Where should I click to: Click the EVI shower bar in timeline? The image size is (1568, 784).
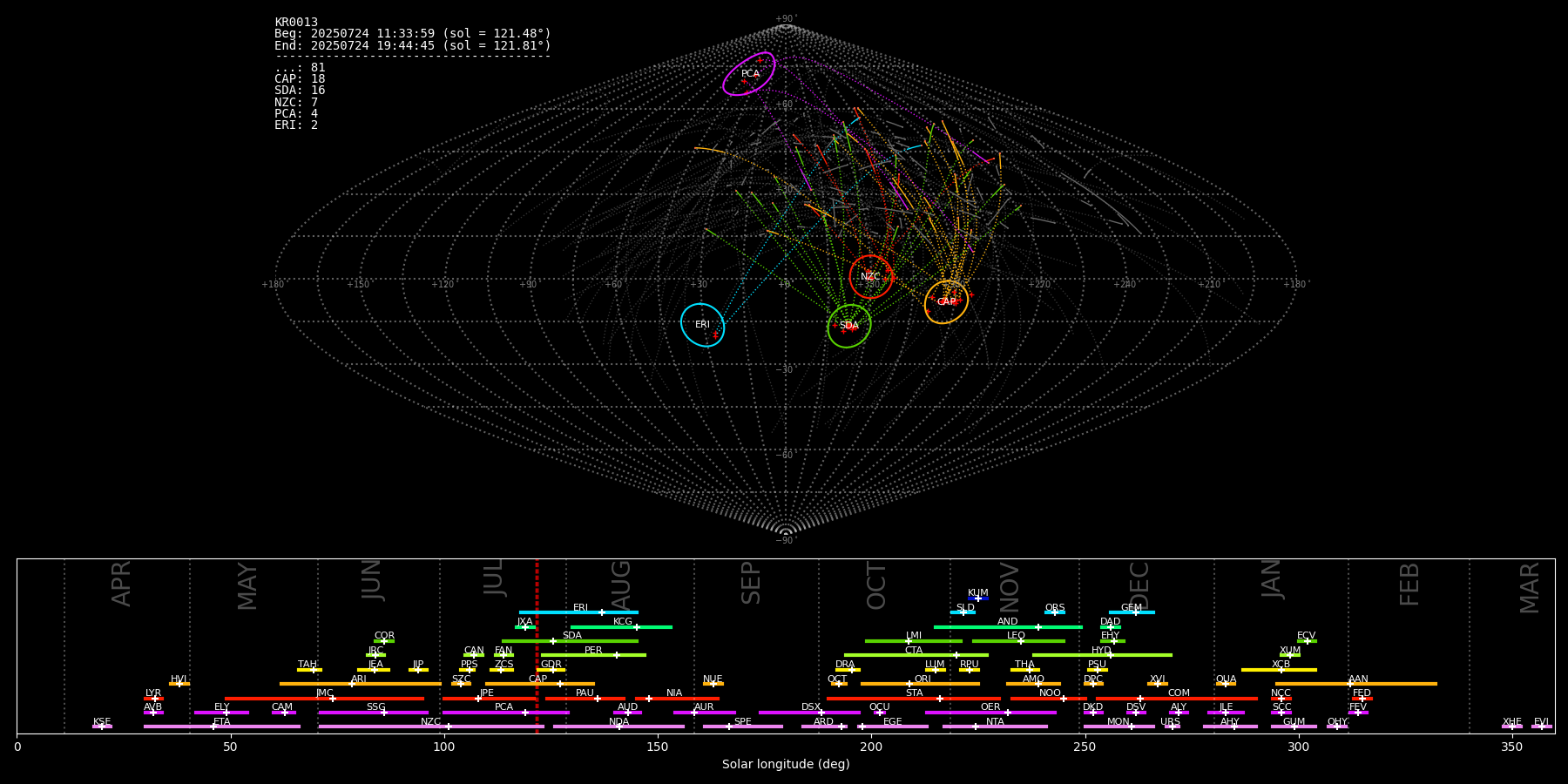1542,727
